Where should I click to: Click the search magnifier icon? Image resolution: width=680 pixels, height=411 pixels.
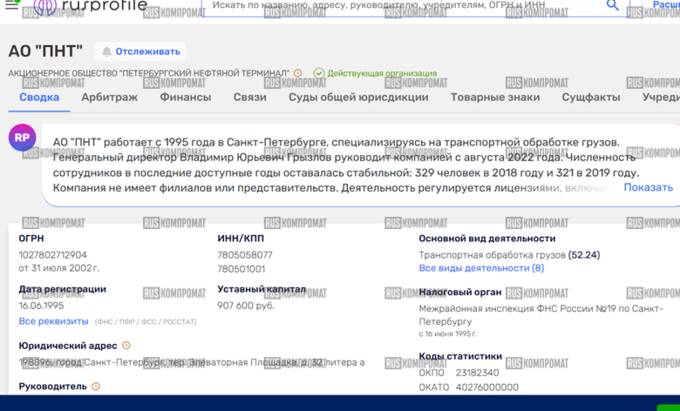612,5
